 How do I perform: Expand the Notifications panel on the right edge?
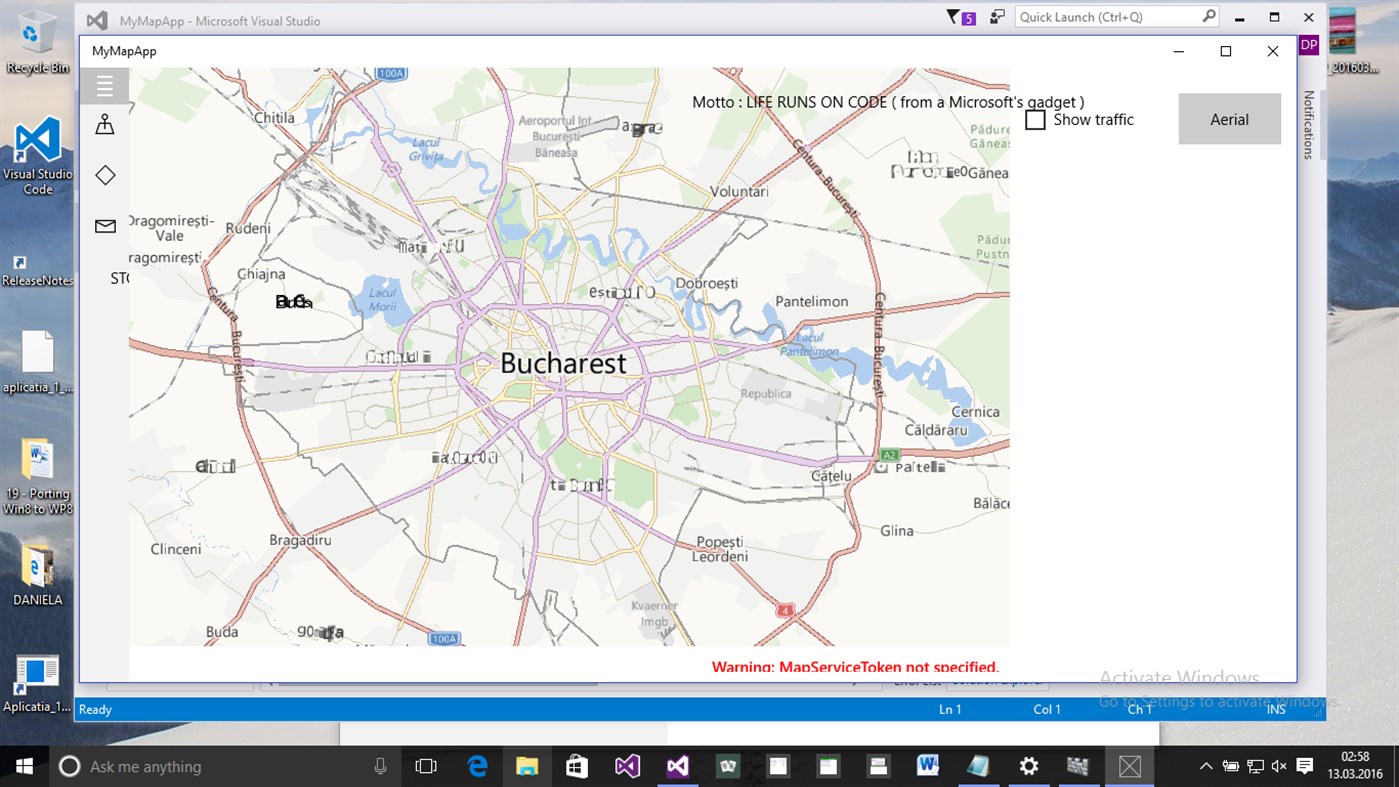(1310, 125)
